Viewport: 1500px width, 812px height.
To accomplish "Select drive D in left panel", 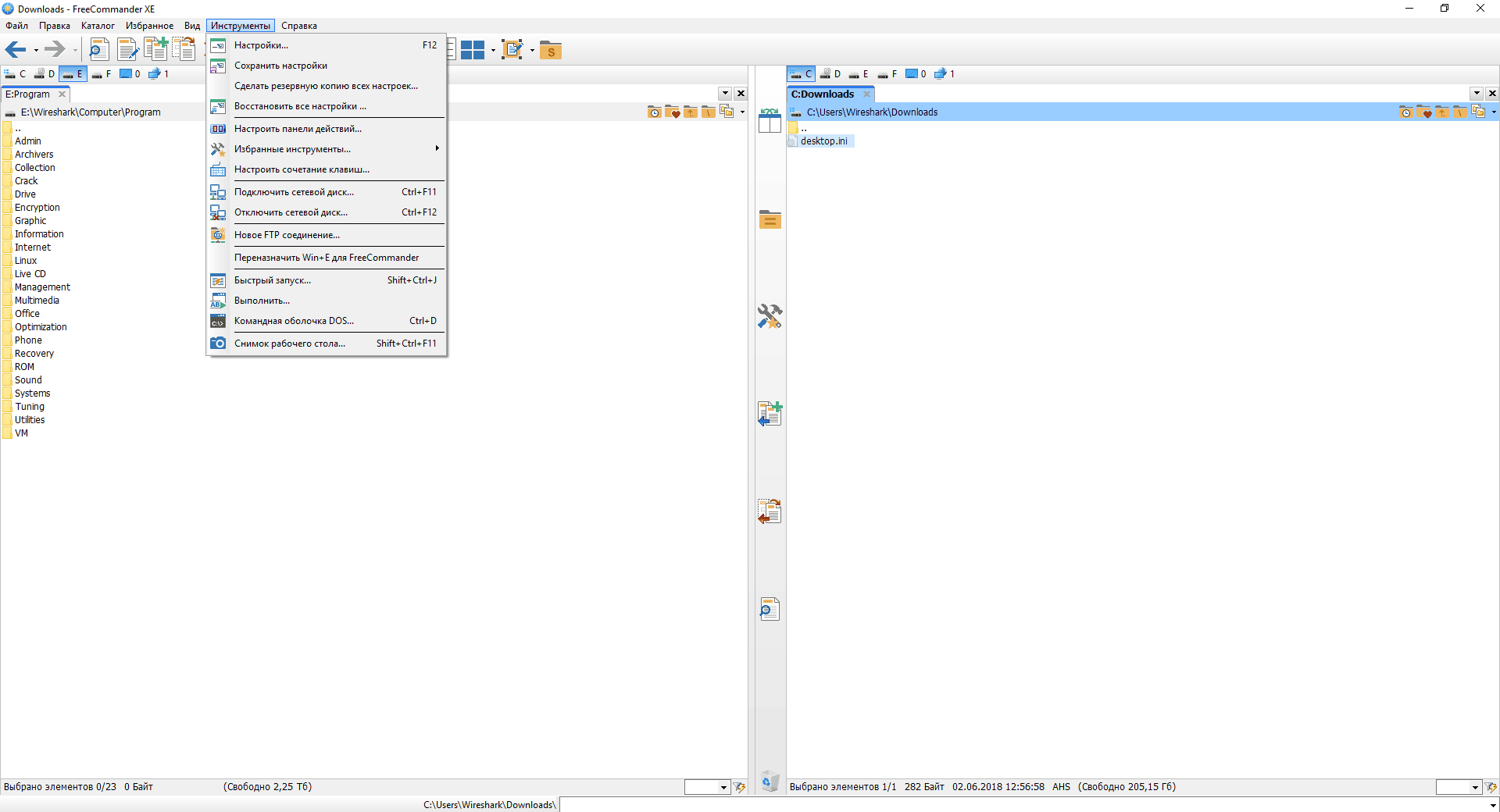I will 45,74.
